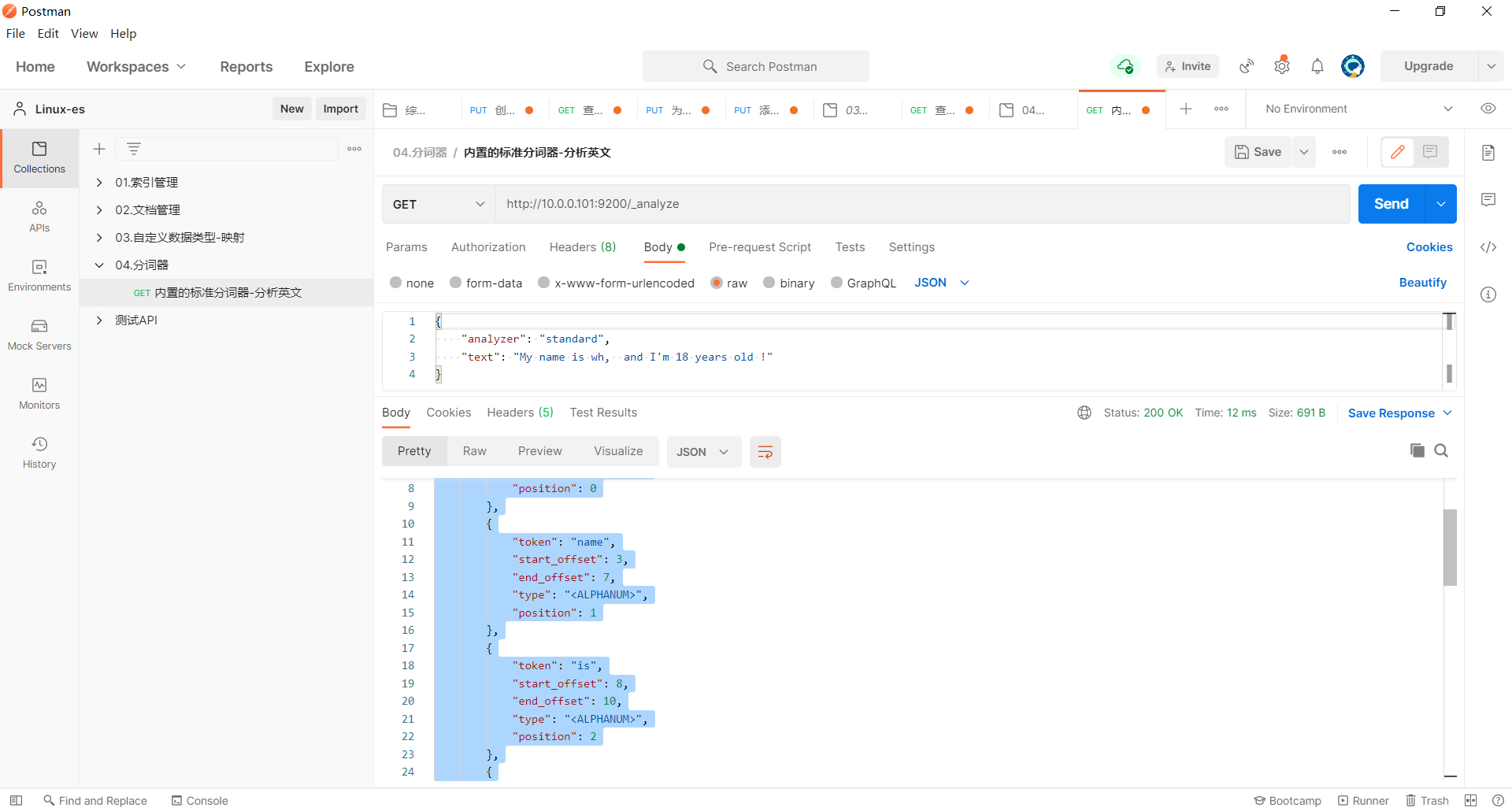1512x811 pixels.
Task: Open the Monitors sidebar panel
Action: coord(39,394)
